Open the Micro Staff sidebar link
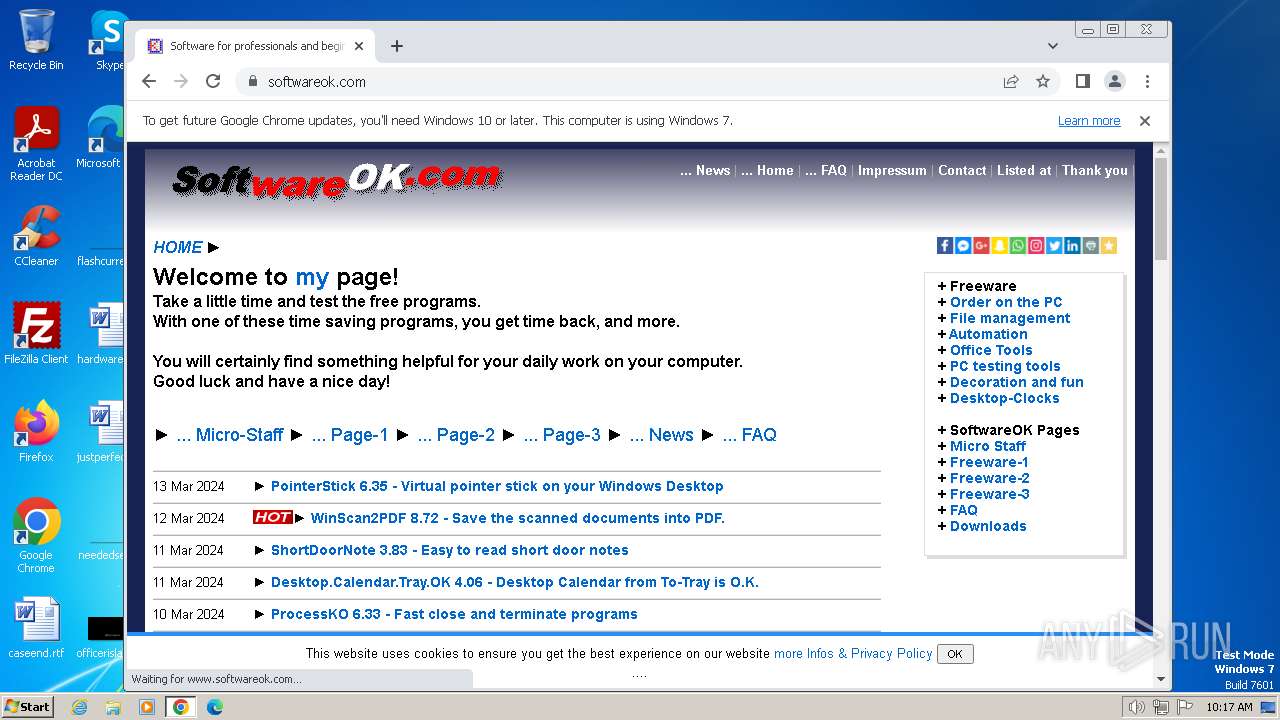The image size is (1280, 720). pyautogui.click(x=988, y=446)
